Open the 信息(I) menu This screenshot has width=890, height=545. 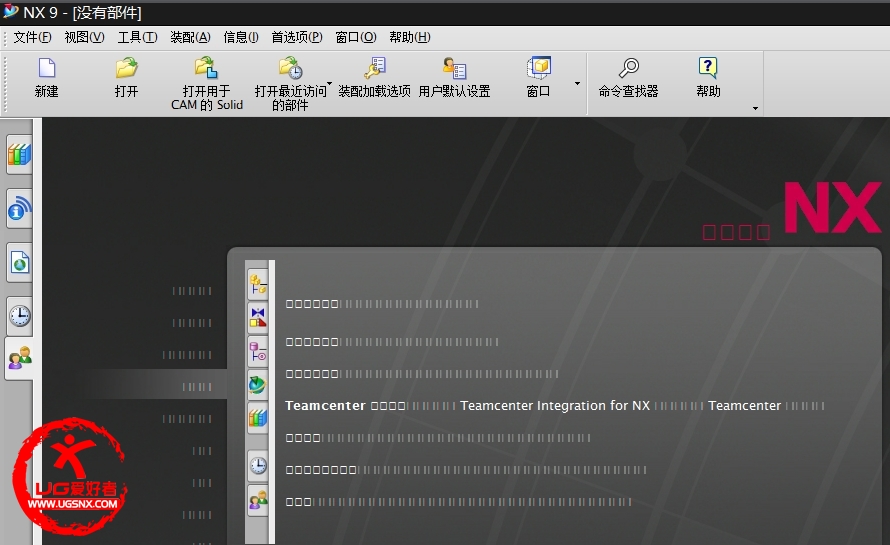(241, 37)
